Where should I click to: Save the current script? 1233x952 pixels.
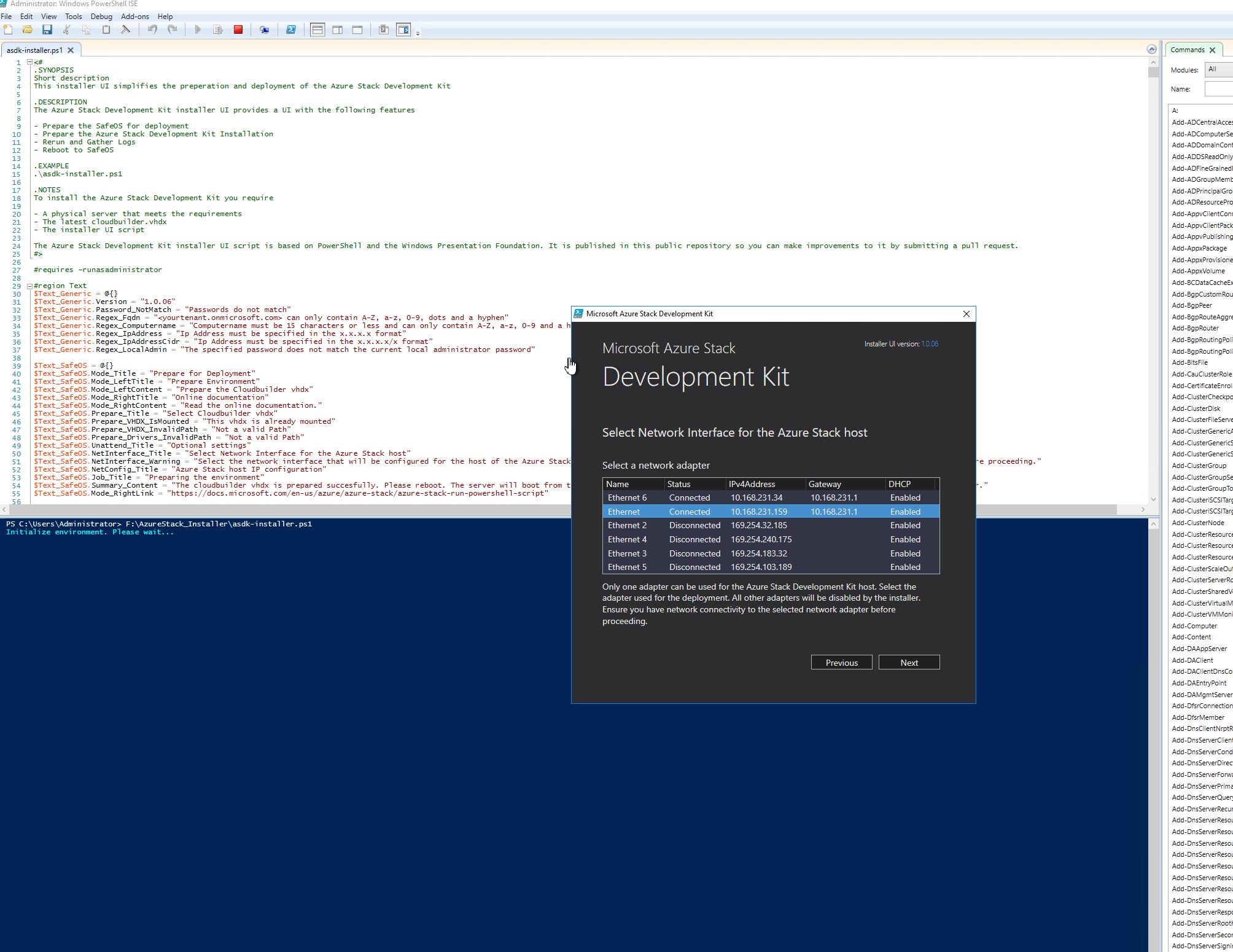(x=47, y=29)
